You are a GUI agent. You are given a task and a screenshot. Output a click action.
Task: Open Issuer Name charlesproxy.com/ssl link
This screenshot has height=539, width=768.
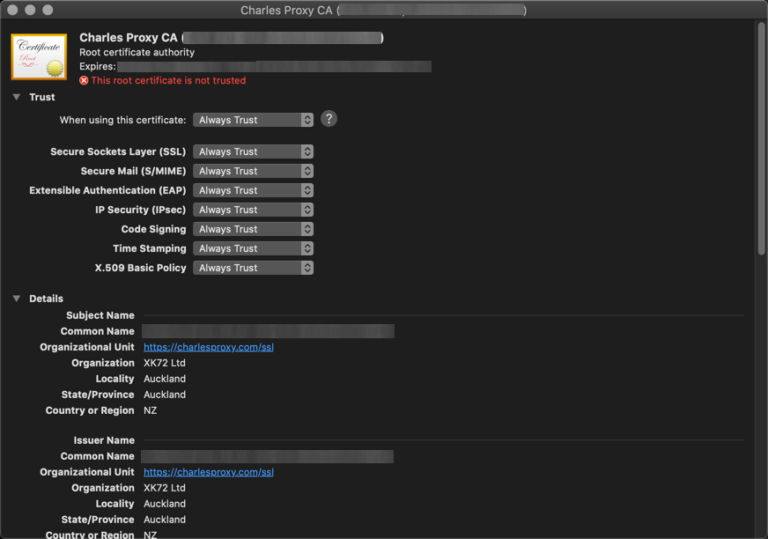pyautogui.click(x=208, y=472)
